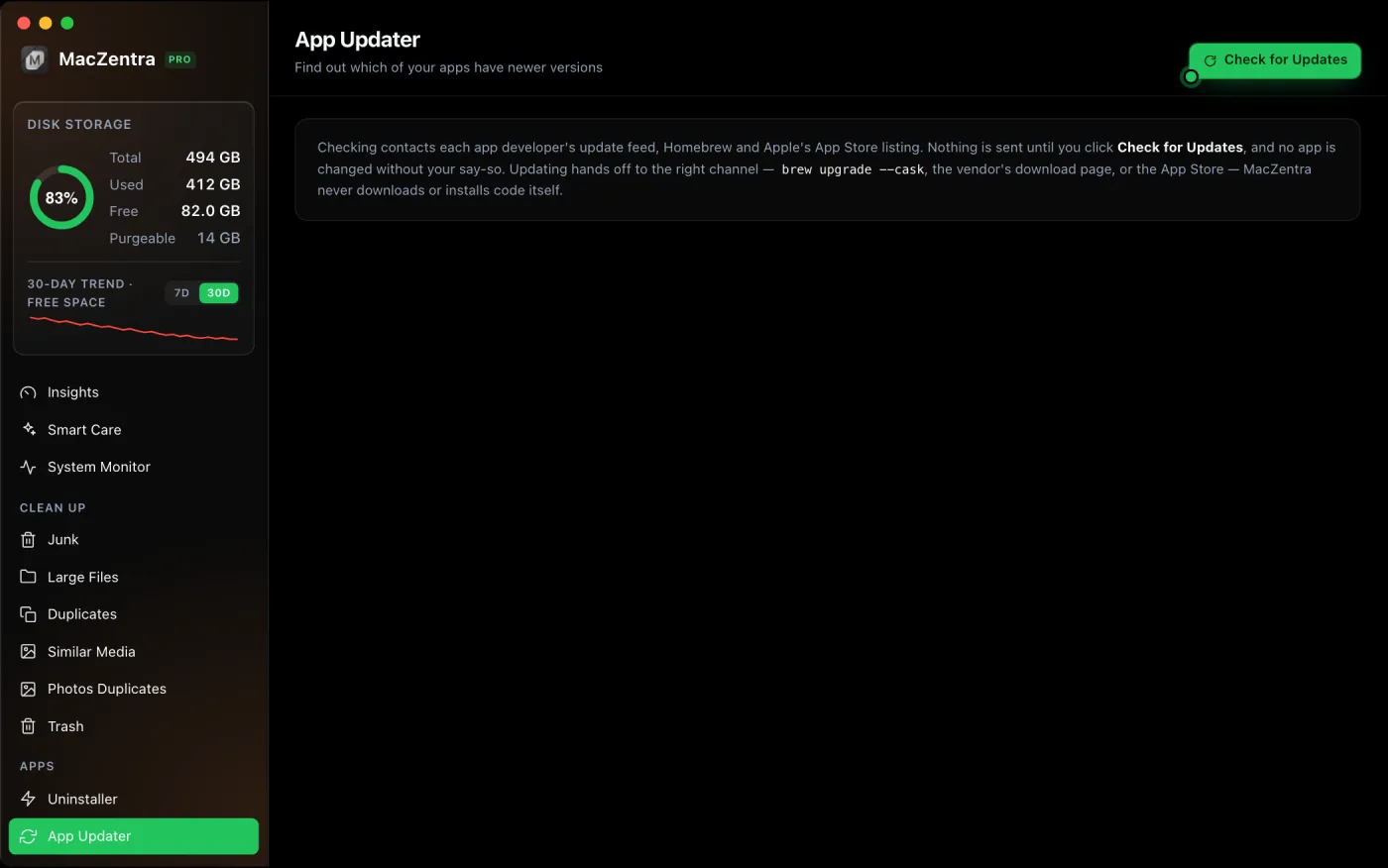Click the Photos Duplicates image icon
Screen dimensions: 1388x868
(x=28, y=689)
